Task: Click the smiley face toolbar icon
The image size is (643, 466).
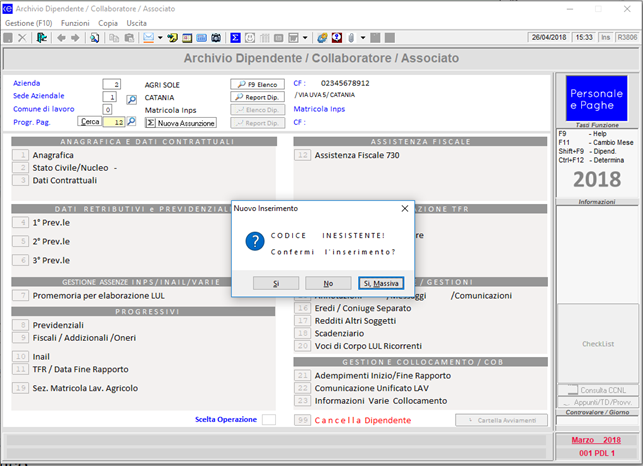Action: coord(250,38)
